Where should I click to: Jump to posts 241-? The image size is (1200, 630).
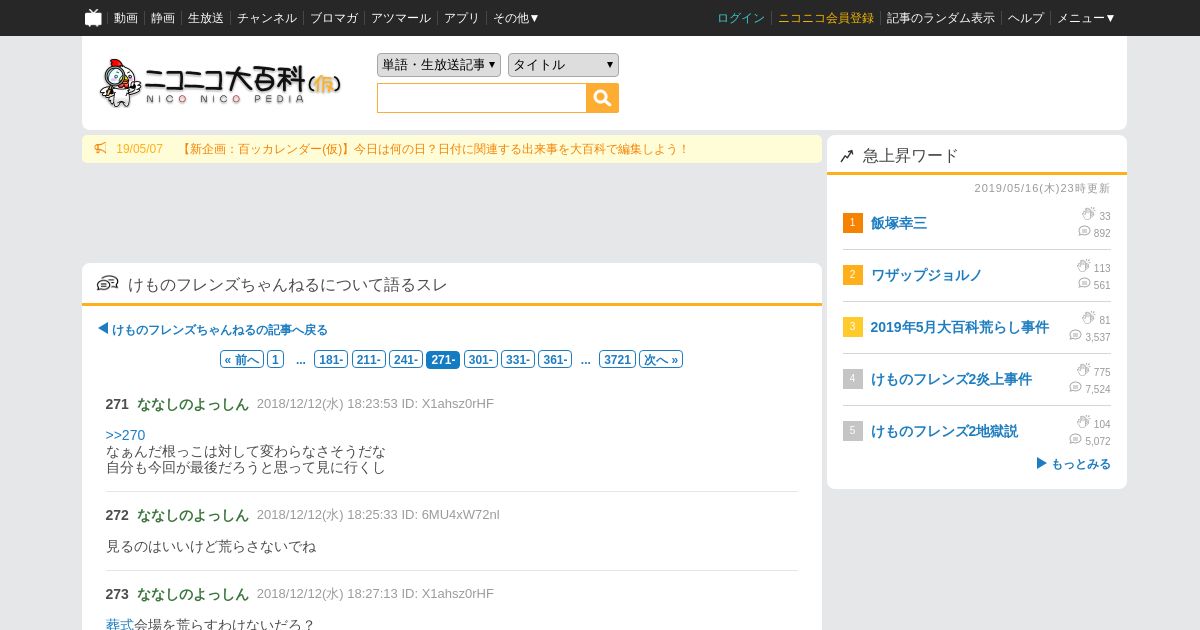tap(405, 360)
